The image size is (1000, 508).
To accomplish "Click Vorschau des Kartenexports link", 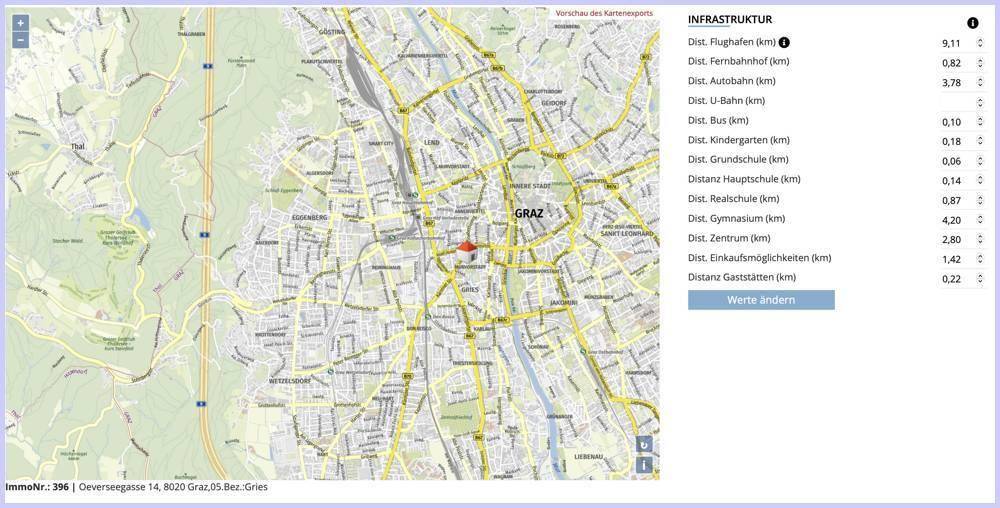I will [x=603, y=13].
